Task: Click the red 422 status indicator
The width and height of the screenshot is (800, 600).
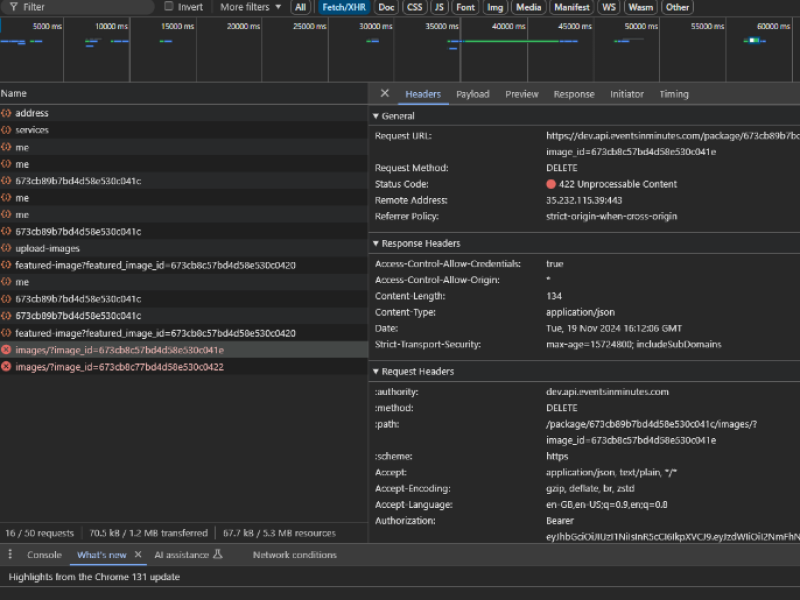Action: pyautogui.click(x=551, y=184)
